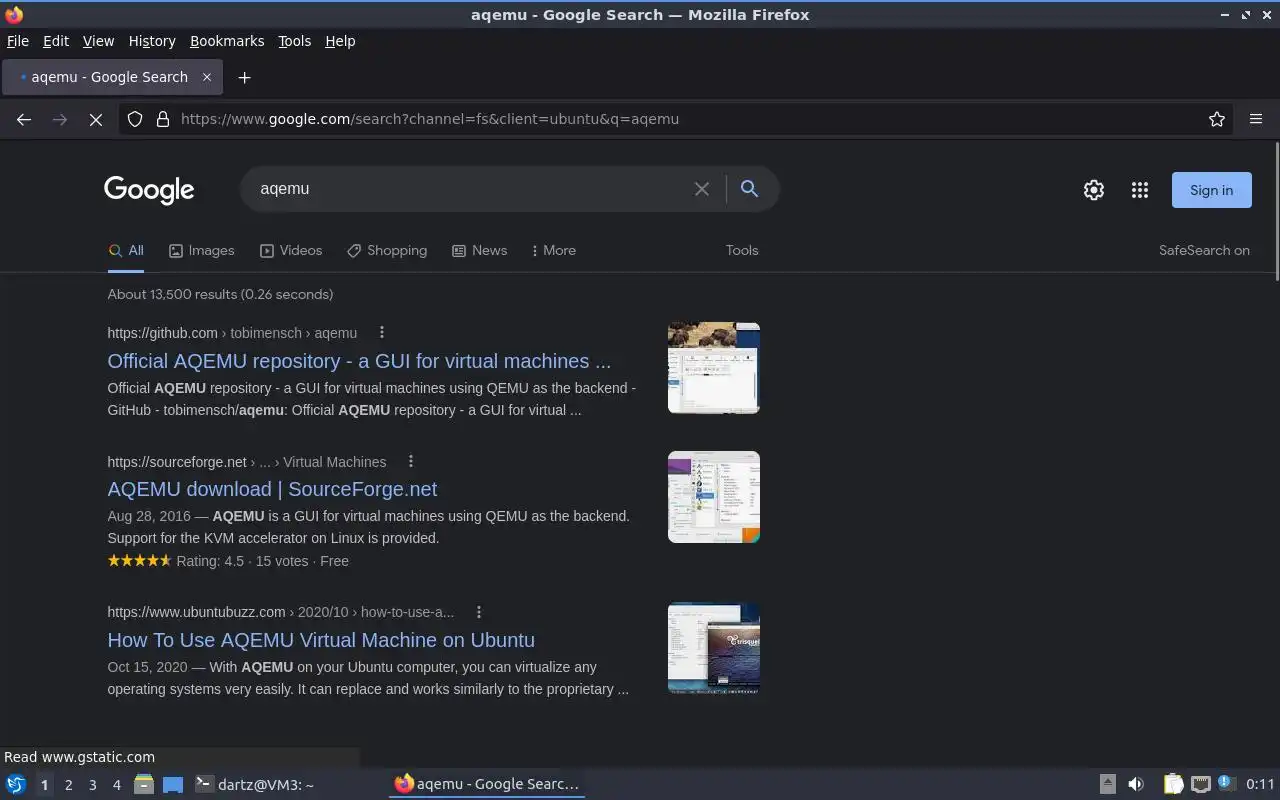Click the github.com tobimensch aqemu breadcrumb
Screen dimensions: 1280x800
coord(232,332)
